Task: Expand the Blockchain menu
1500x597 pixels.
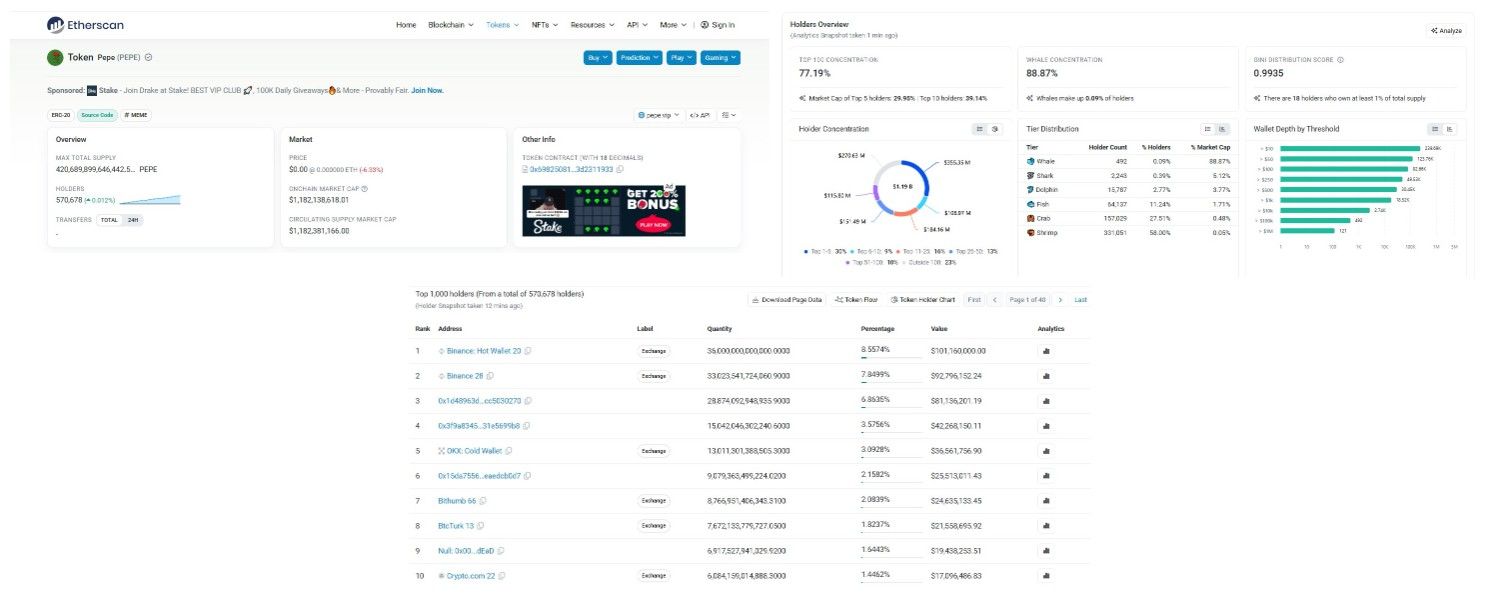Action: coord(451,24)
